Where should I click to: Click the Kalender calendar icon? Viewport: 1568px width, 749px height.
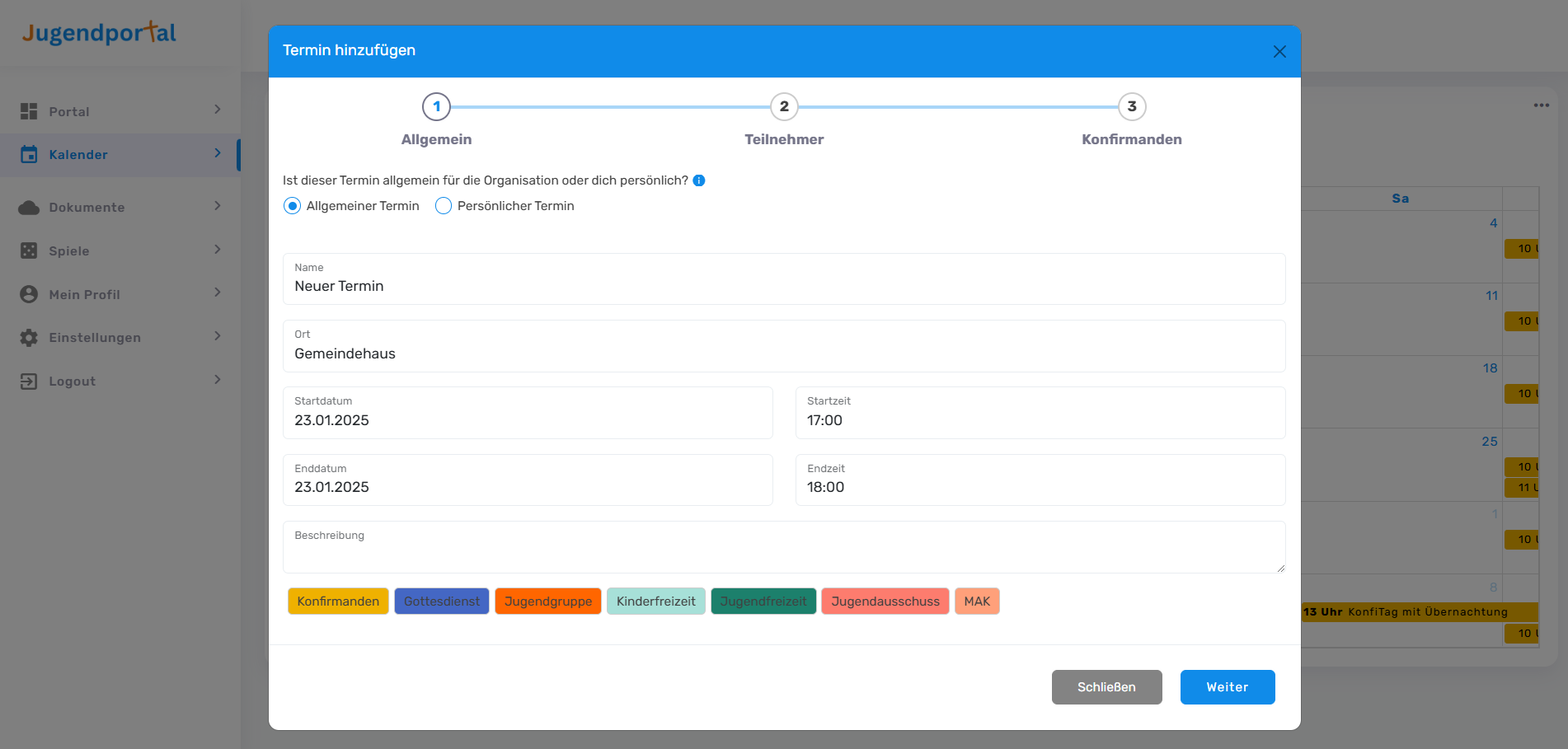pyautogui.click(x=29, y=154)
